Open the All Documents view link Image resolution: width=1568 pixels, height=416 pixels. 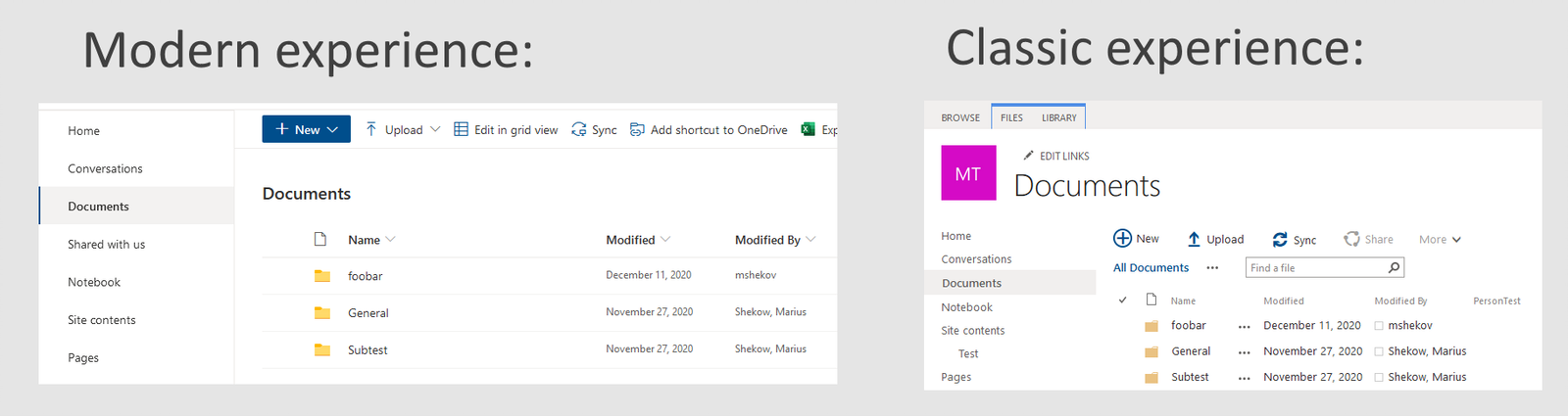(x=1151, y=267)
